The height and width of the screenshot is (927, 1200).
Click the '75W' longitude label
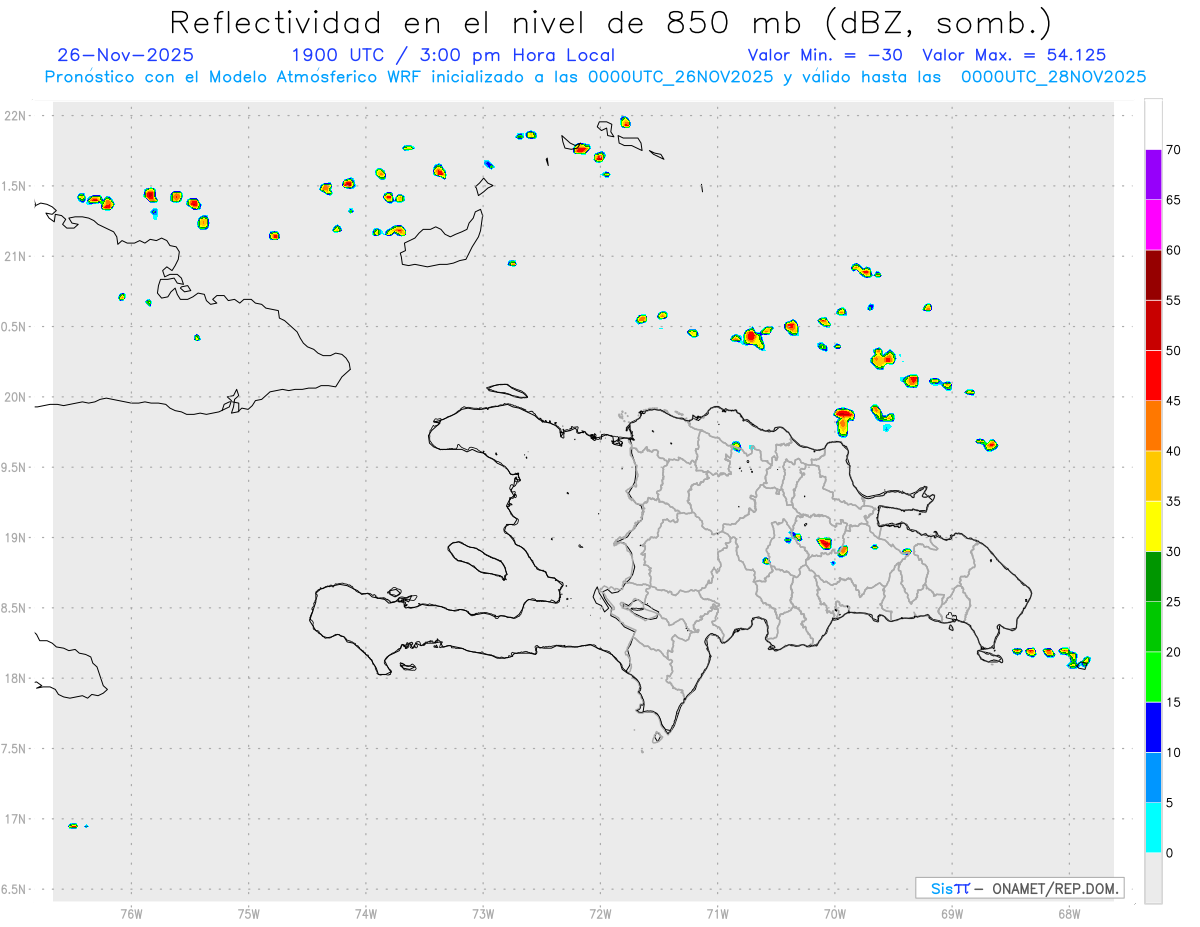[x=249, y=913]
